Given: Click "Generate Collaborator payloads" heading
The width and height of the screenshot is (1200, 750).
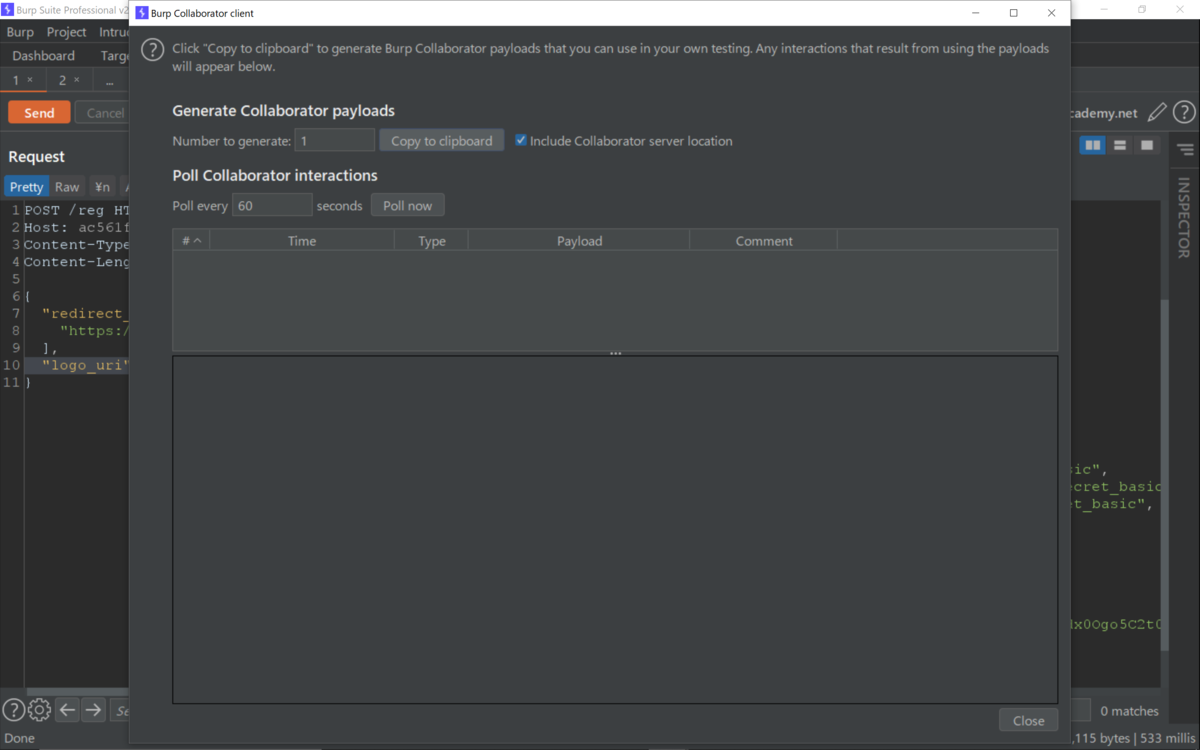Looking at the screenshot, I should point(283,111).
